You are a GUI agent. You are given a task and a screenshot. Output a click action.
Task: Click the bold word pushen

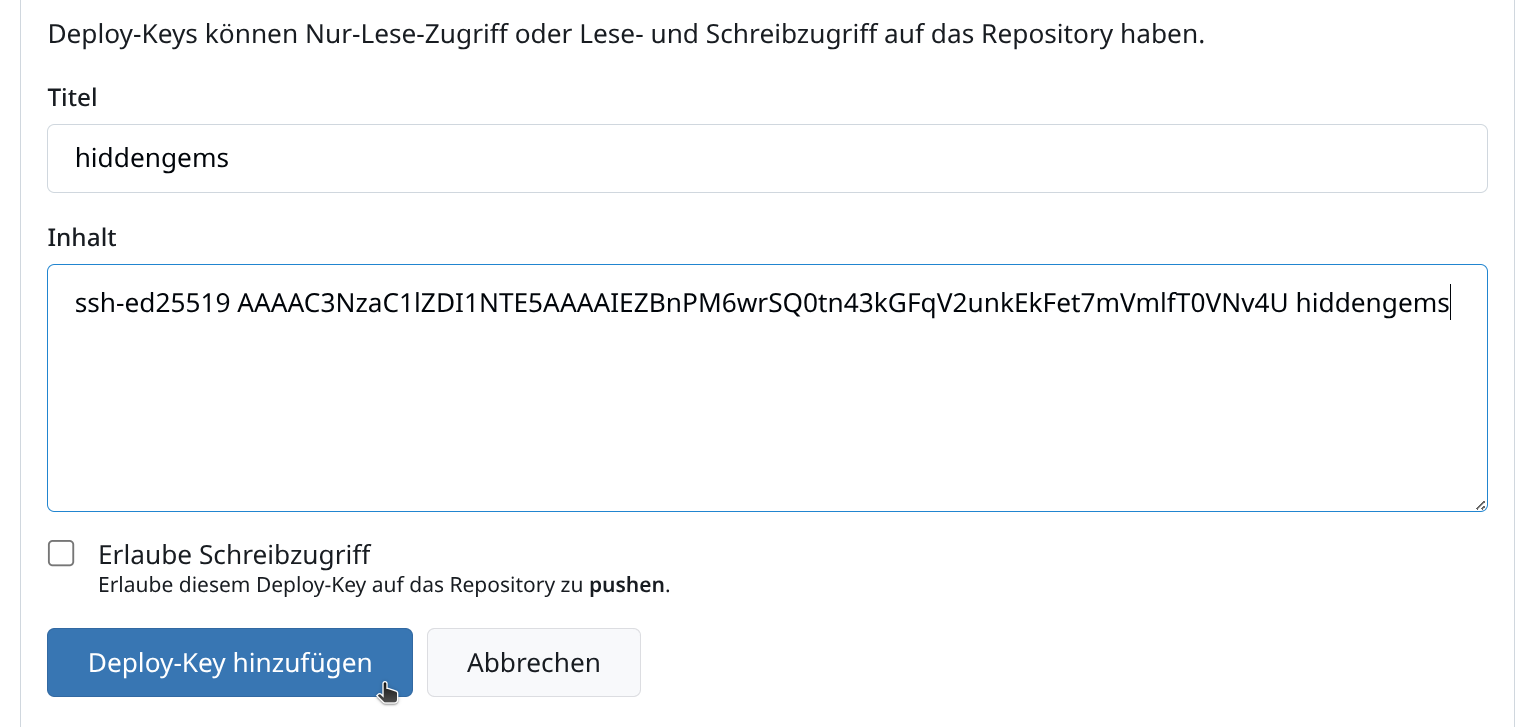627,585
